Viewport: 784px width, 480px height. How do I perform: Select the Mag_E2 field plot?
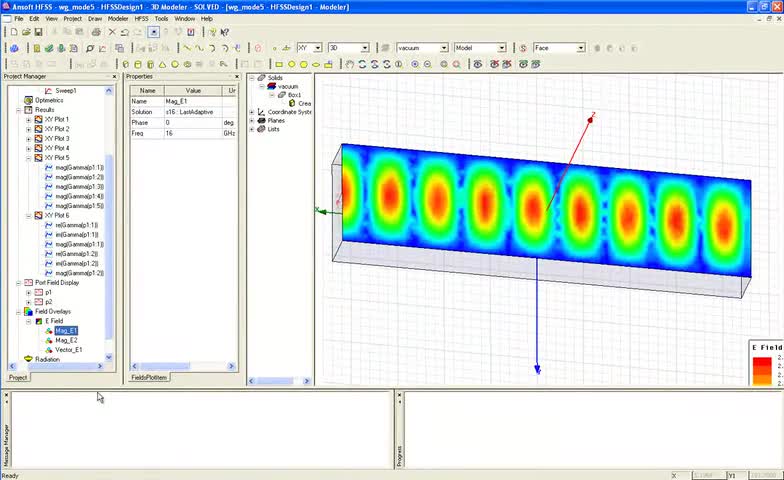click(x=66, y=340)
